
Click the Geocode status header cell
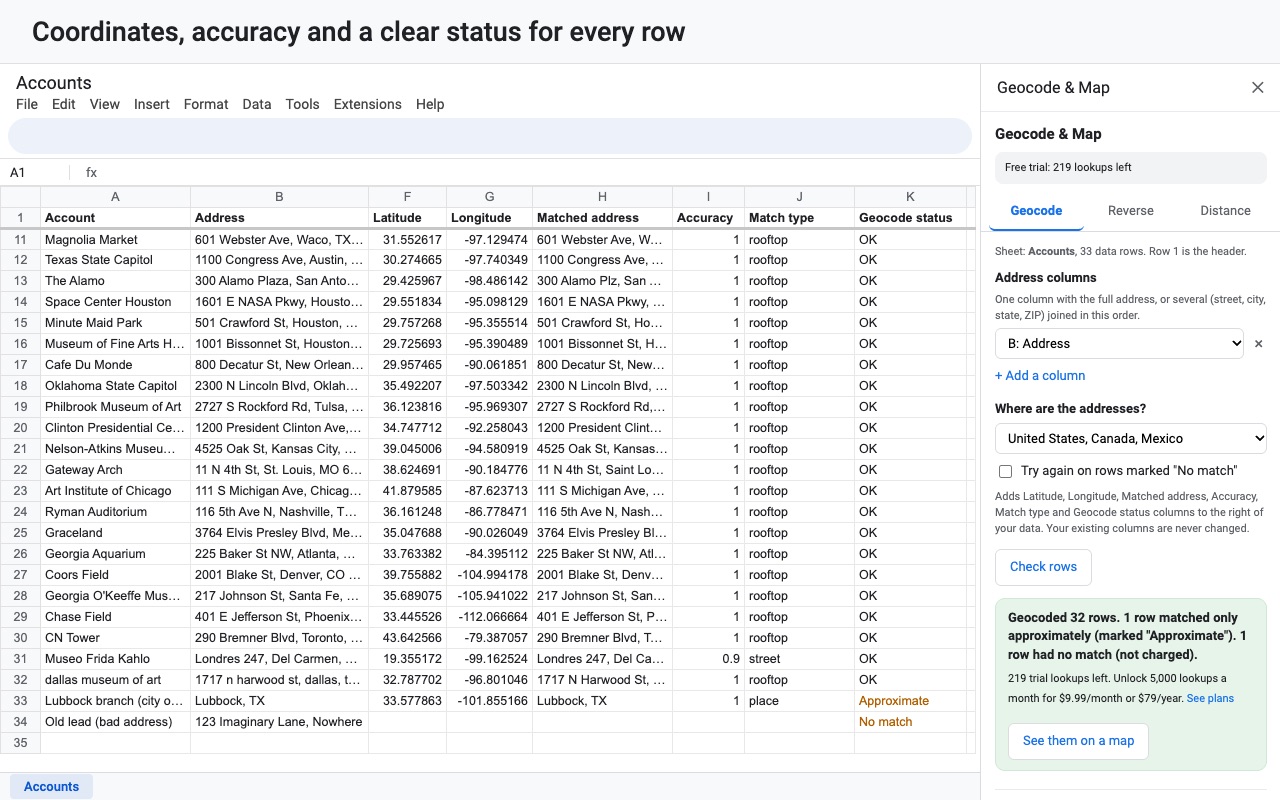click(910, 218)
